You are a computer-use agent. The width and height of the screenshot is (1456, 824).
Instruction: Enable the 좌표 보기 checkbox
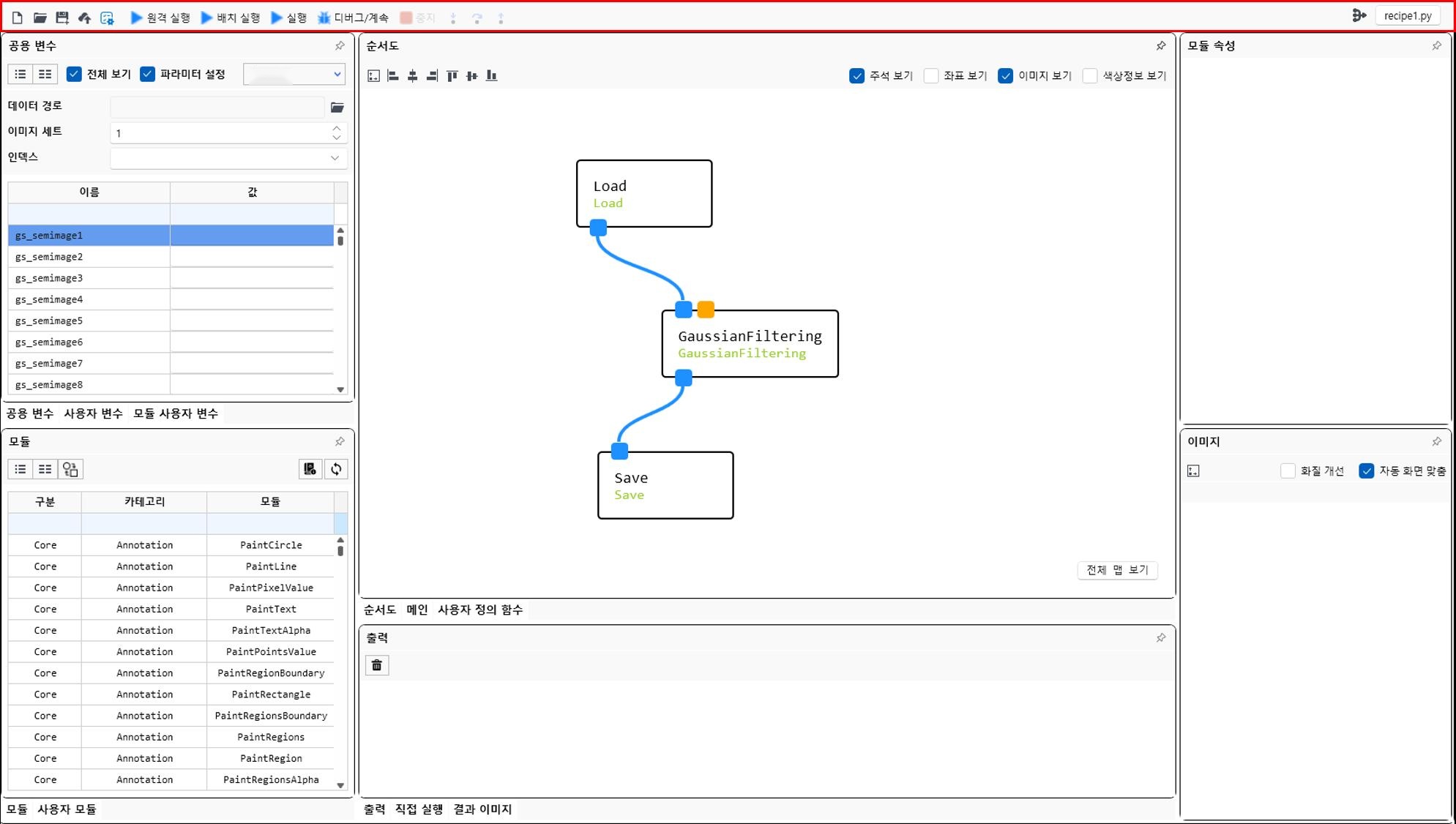pos(931,75)
